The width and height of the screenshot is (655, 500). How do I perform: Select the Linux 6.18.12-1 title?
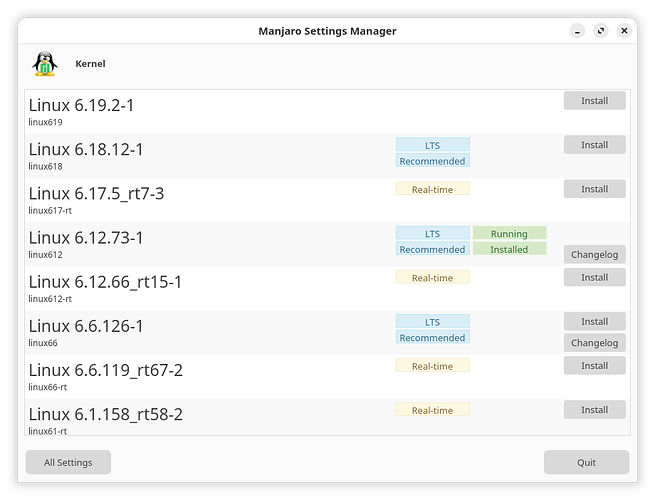click(86, 150)
